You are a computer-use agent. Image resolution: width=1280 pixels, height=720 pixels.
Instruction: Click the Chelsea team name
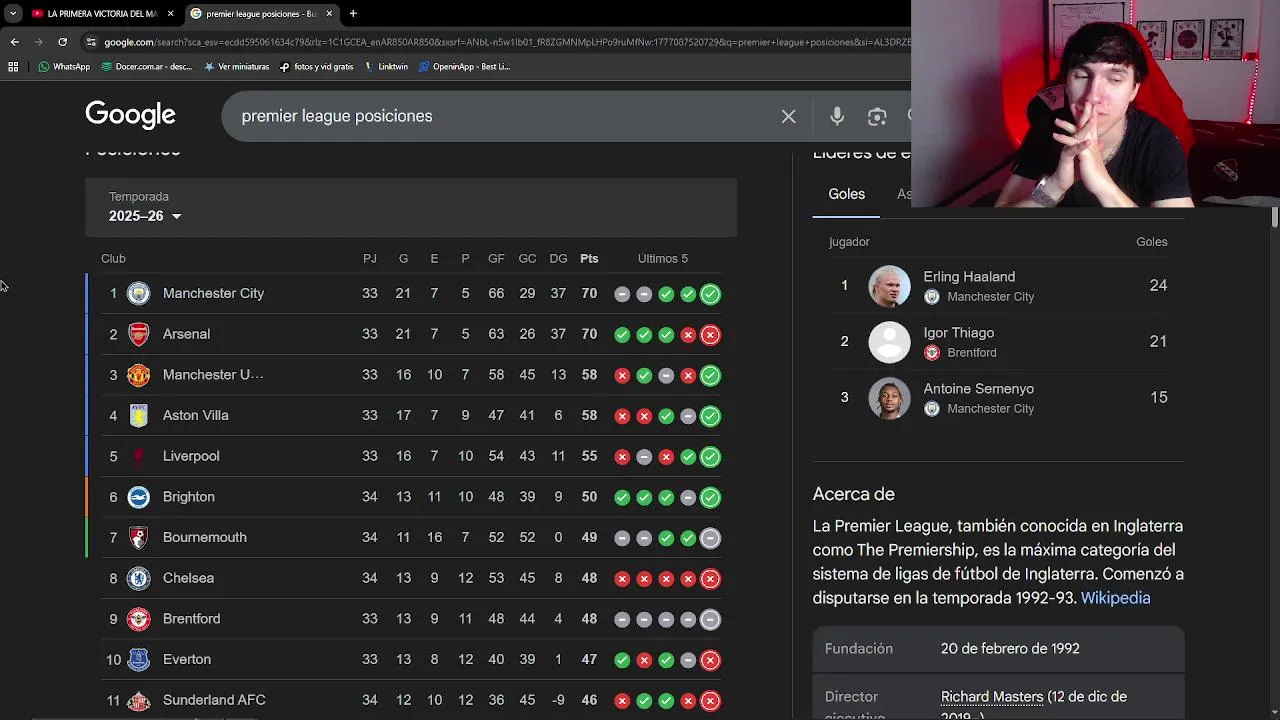pos(188,578)
